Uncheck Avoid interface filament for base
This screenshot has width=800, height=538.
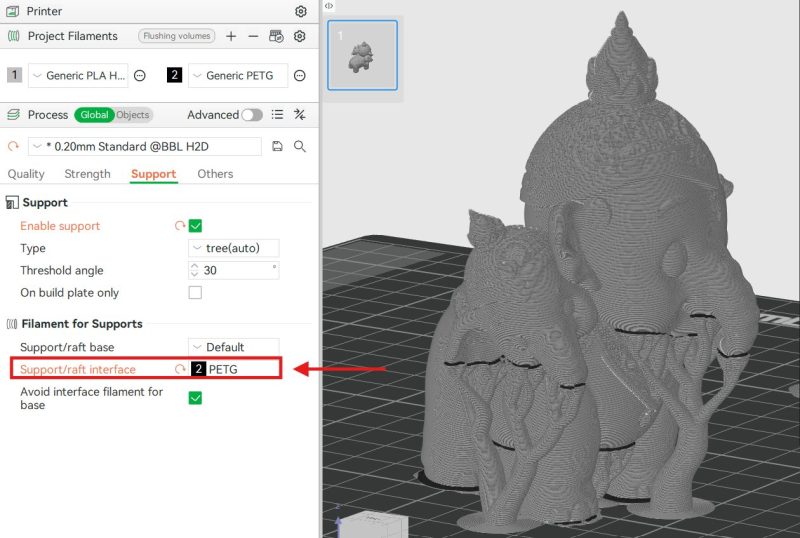[196, 398]
